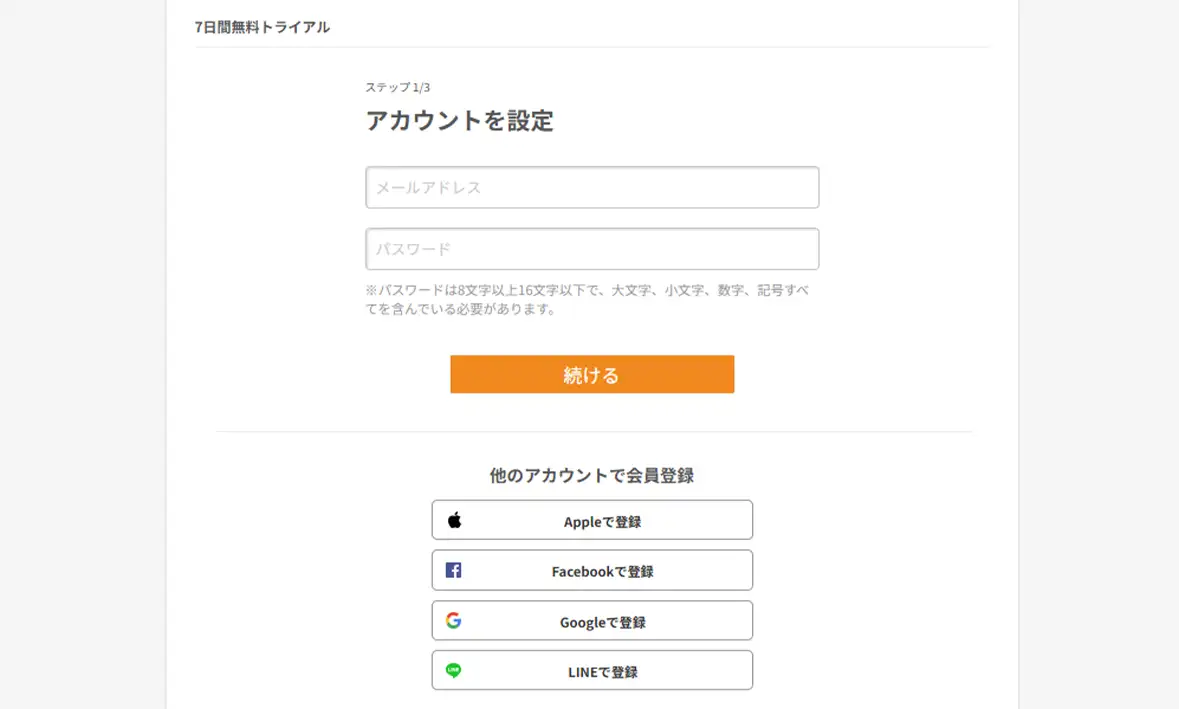
Task: Focus the メールアドレス input field
Action: pyautogui.click(x=592, y=187)
